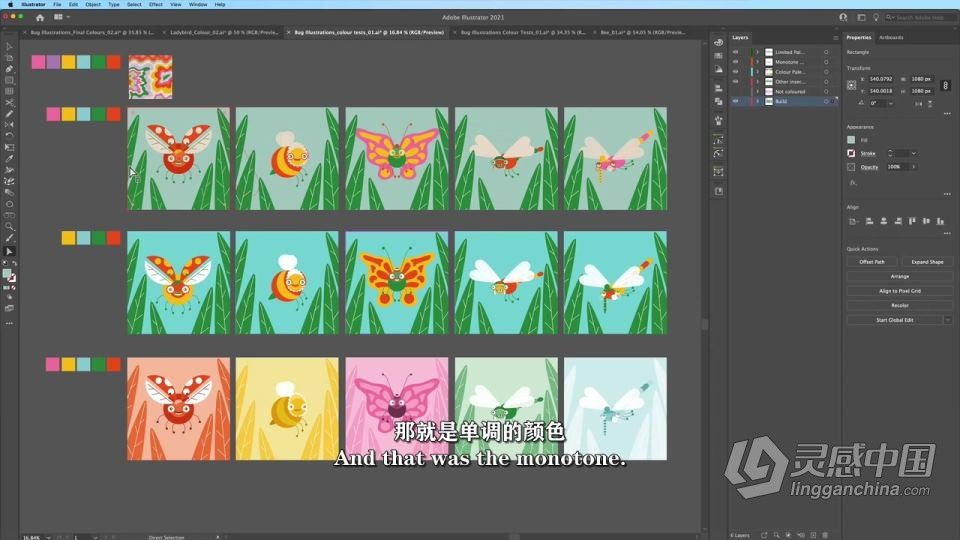Image resolution: width=960 pixels, height=540 pixels.
Task: Select the Ellipse shape tool
Action: (x=9, y=204)
